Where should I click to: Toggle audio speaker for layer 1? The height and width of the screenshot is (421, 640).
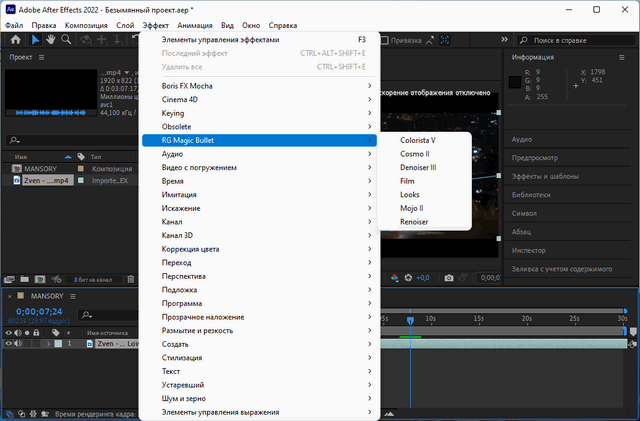pos(19,343)
